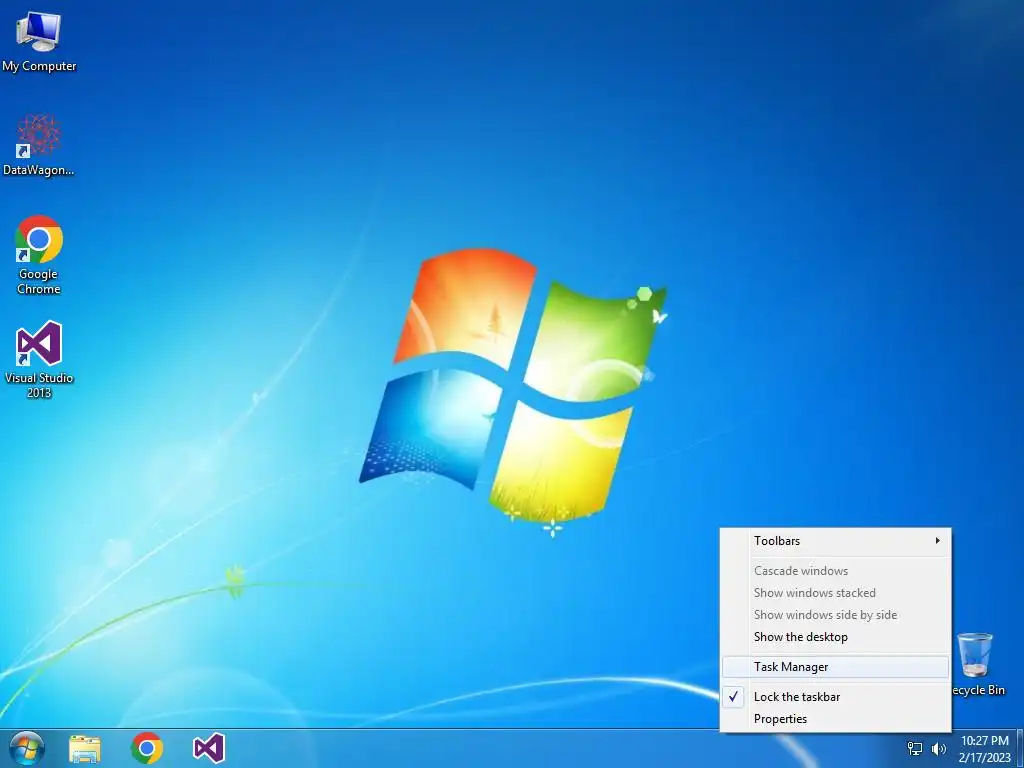The height and width of the screenshot is (768, 1024).
Task: Click the Toolbars submenu arrow
Action: click(x=937, y=541)
